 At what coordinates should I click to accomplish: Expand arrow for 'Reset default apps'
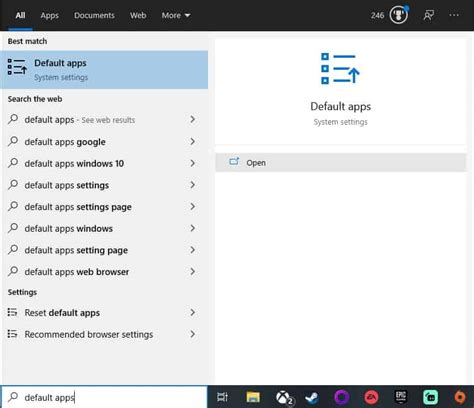(x=192, y=312)
